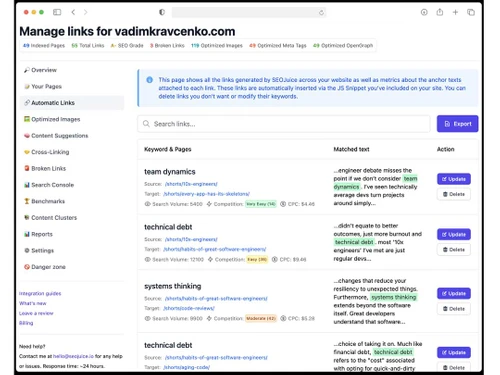Show tab overview icon in the browser toolbar
The image size is (500, 375).
coord(471,12)
